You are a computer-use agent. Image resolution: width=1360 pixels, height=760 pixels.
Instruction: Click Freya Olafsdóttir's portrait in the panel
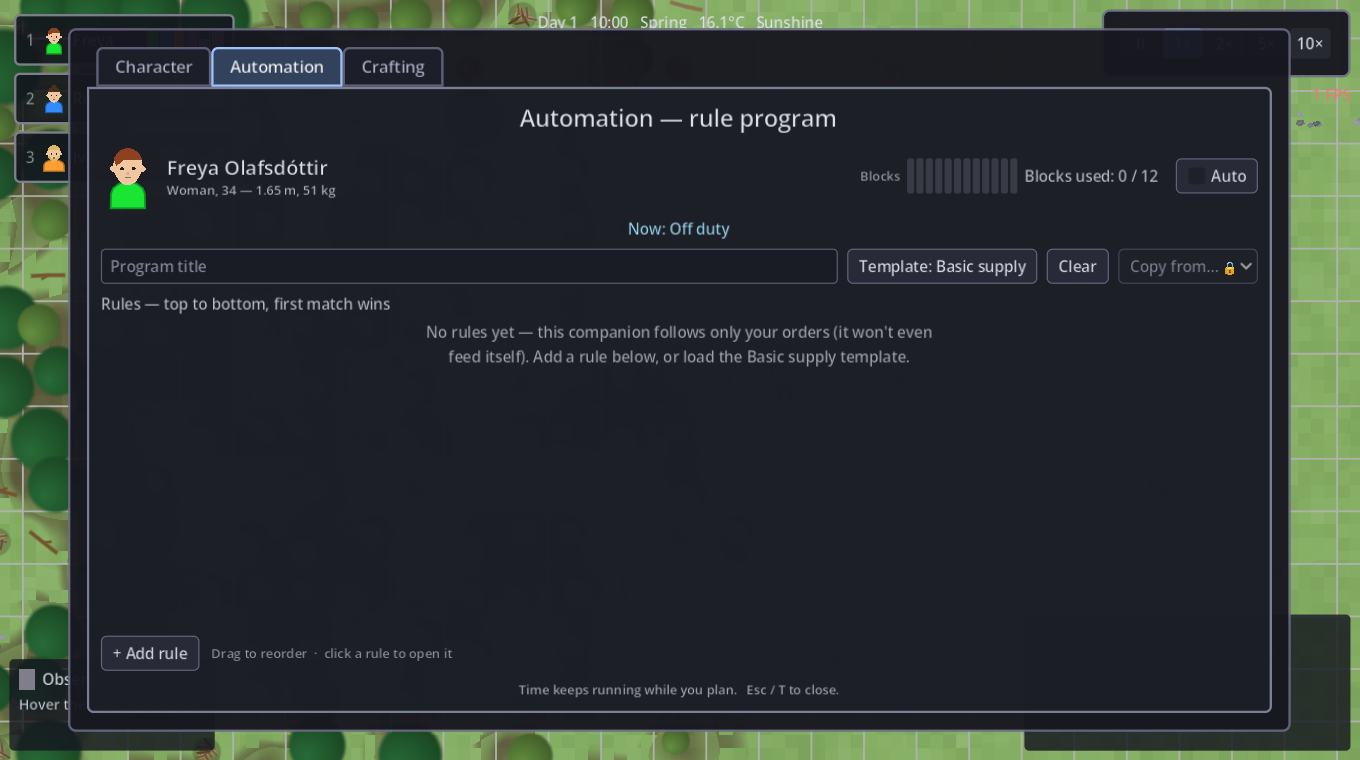point(128,178)
